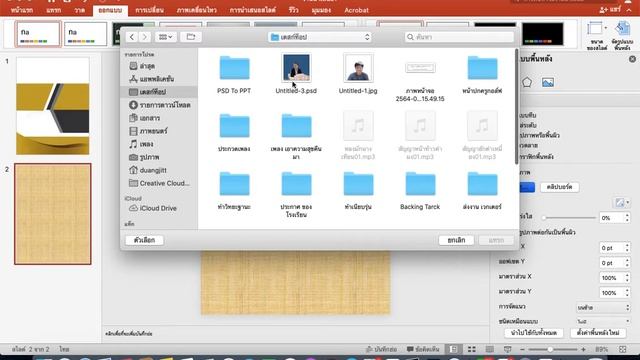Select the ประกาศ ของโรงเรียน folder
This screenshot has height=360, width=640.
(296, 195)
